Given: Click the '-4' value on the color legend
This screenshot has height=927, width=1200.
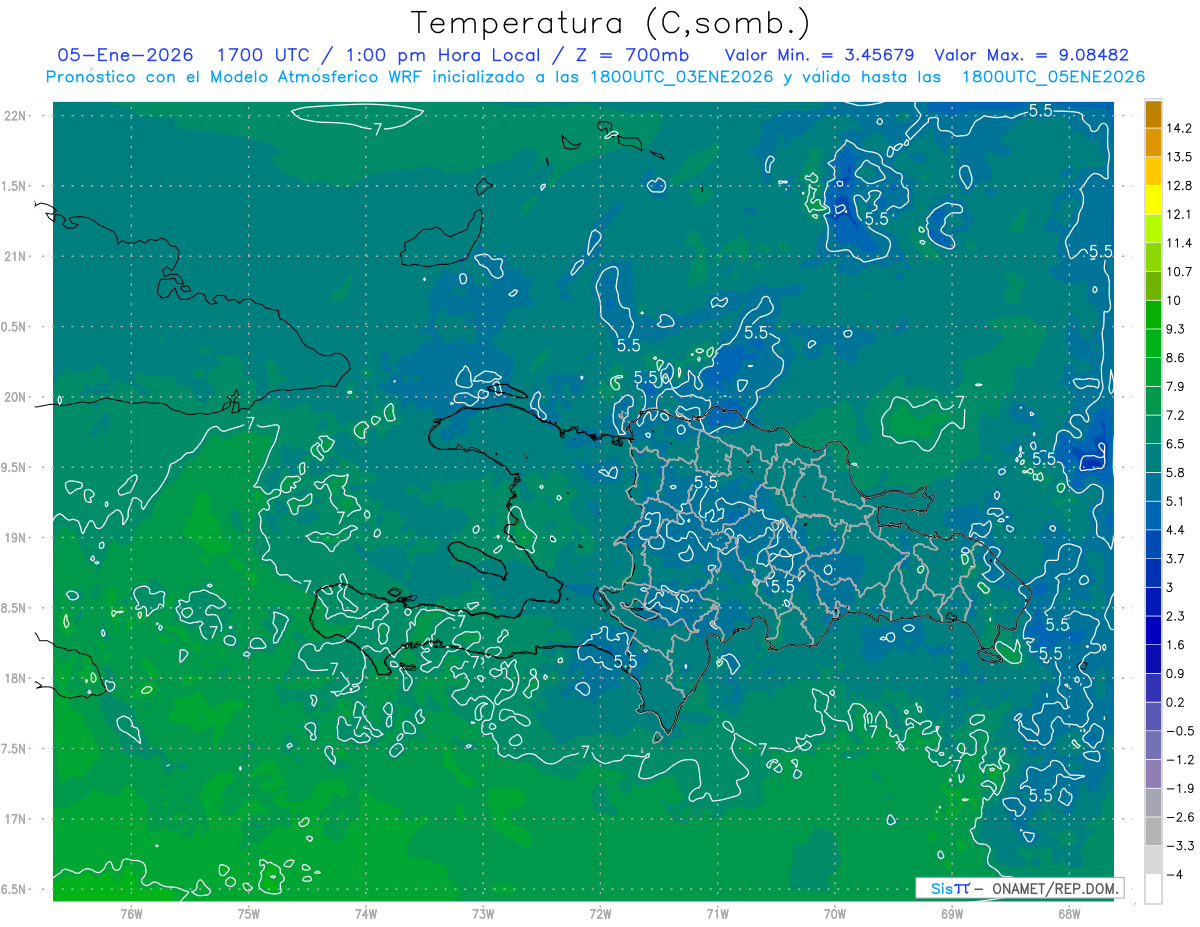Looking at the screenshot, I should pos(1174,875).
